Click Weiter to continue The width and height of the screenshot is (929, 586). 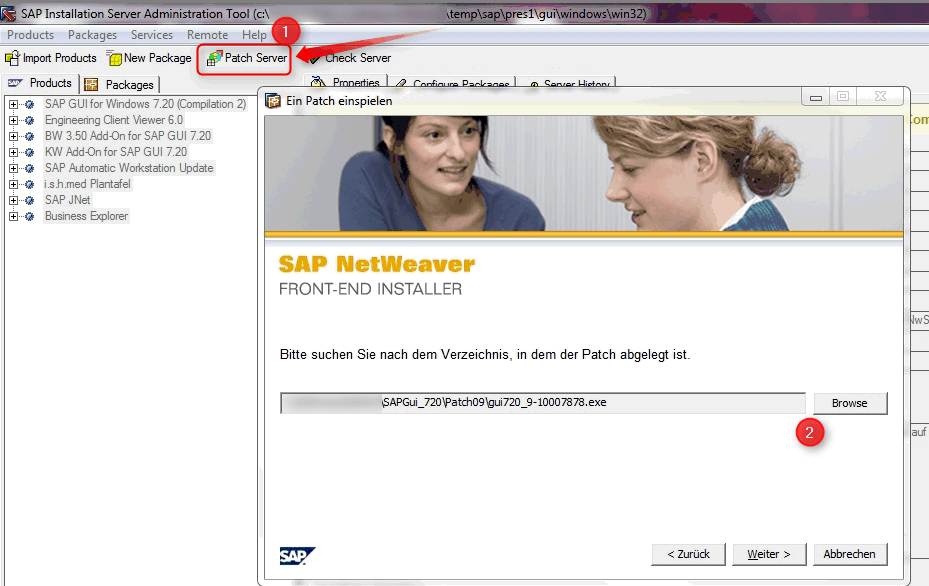769,555
